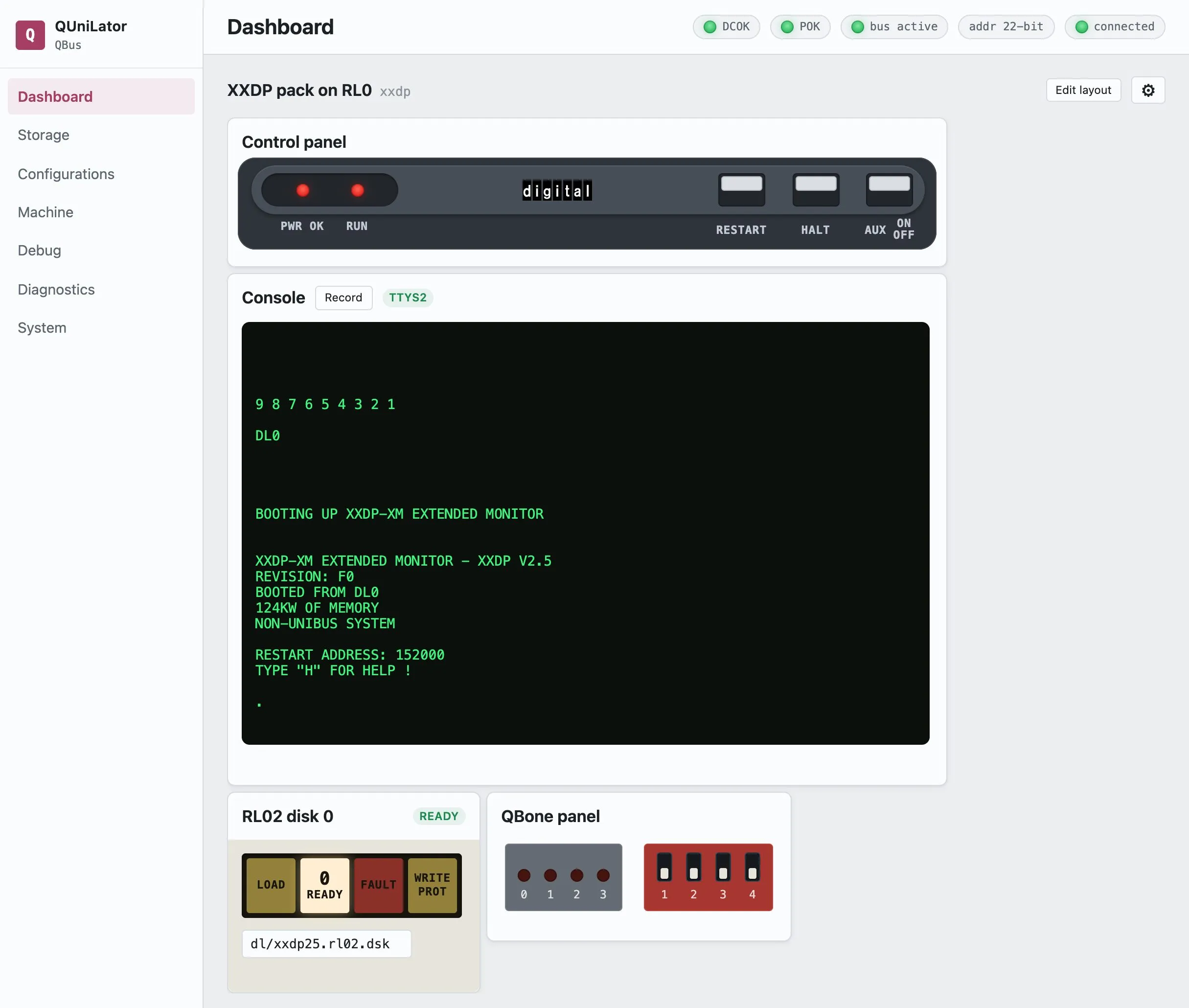This screenshot has height=1008, width=1189.
Task: Click the xxdp configuration tag
Action: 395,92
